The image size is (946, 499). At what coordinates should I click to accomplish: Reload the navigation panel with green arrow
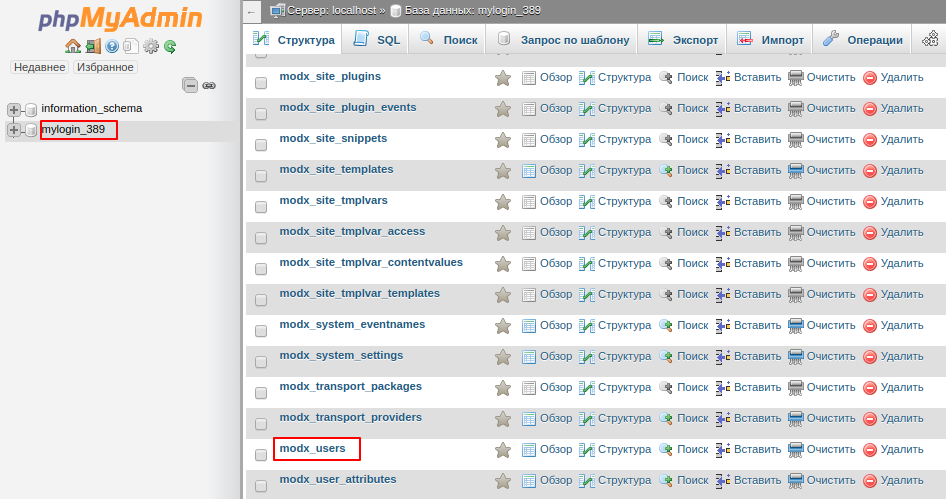click(x=170, y=46)
